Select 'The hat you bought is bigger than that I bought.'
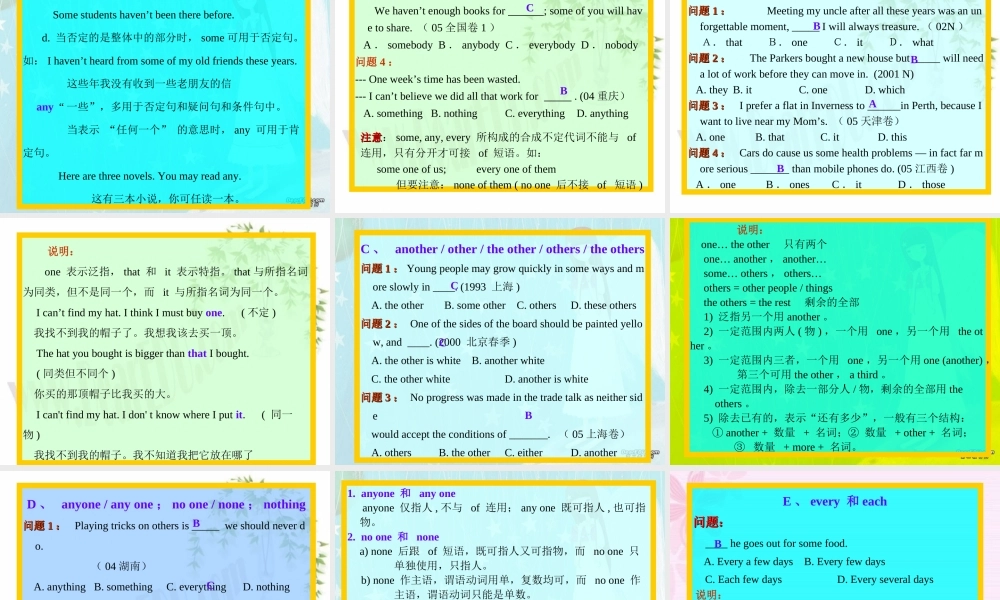The image size is (1000, 600). pyautogui.click(x=142, y=353)
